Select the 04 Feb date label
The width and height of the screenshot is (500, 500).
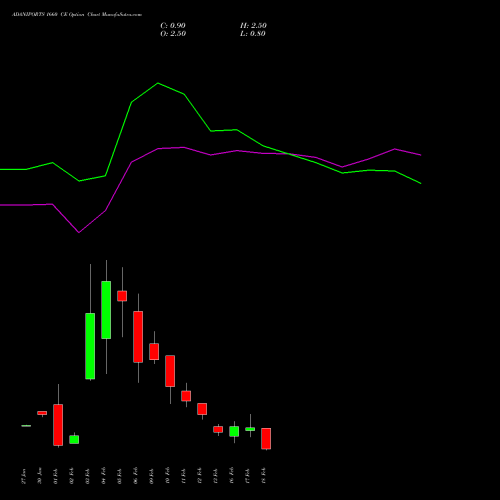(x=103, y=476)
